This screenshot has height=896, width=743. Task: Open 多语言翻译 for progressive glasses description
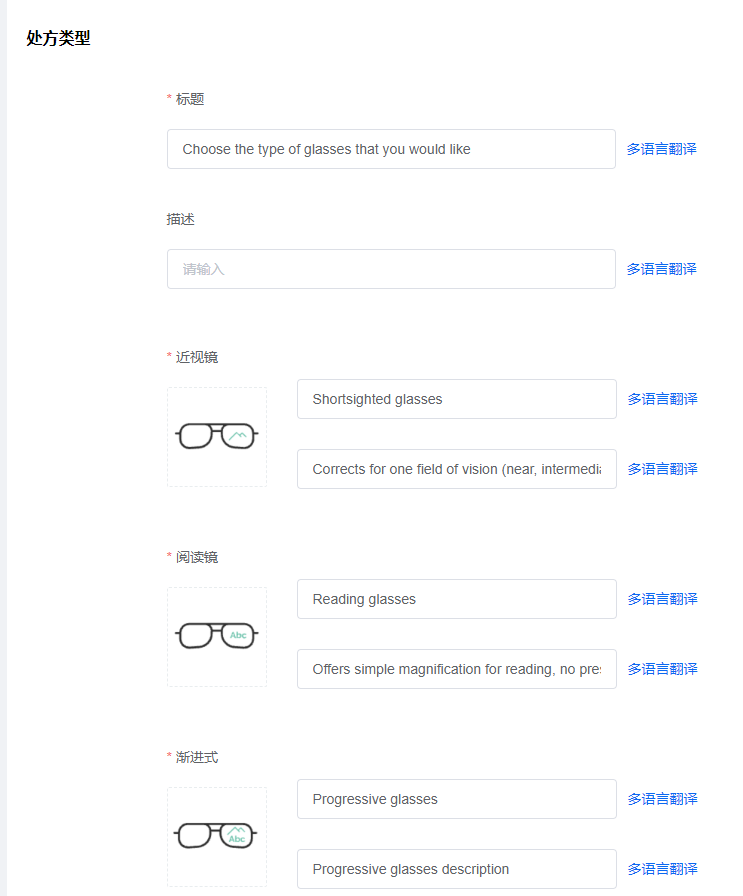(662, 869)
